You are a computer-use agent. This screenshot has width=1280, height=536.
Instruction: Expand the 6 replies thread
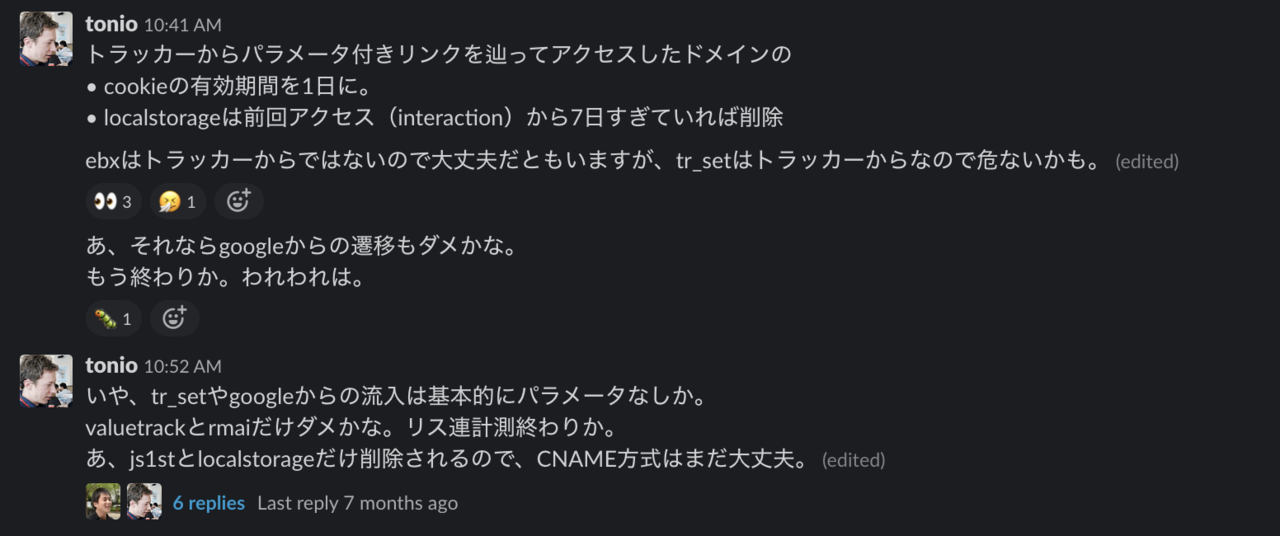208,503
